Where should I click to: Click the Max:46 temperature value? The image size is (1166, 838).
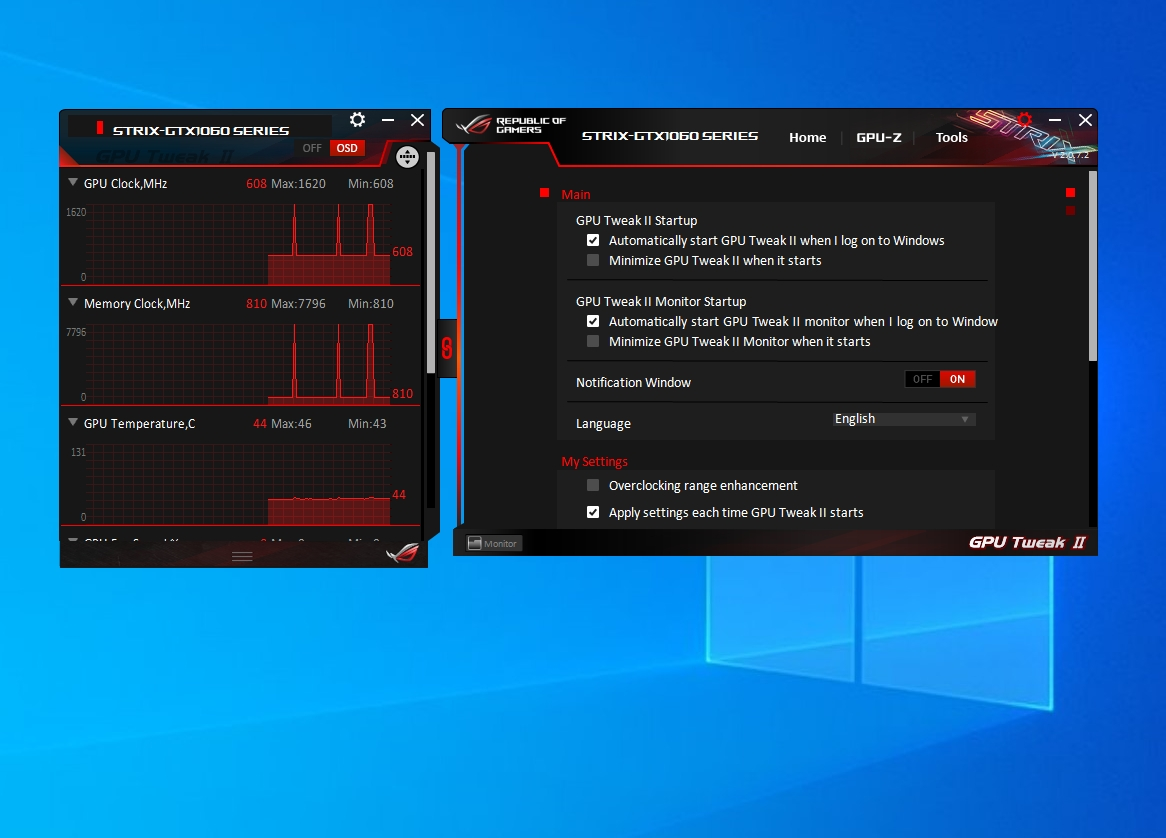[292, 424]
